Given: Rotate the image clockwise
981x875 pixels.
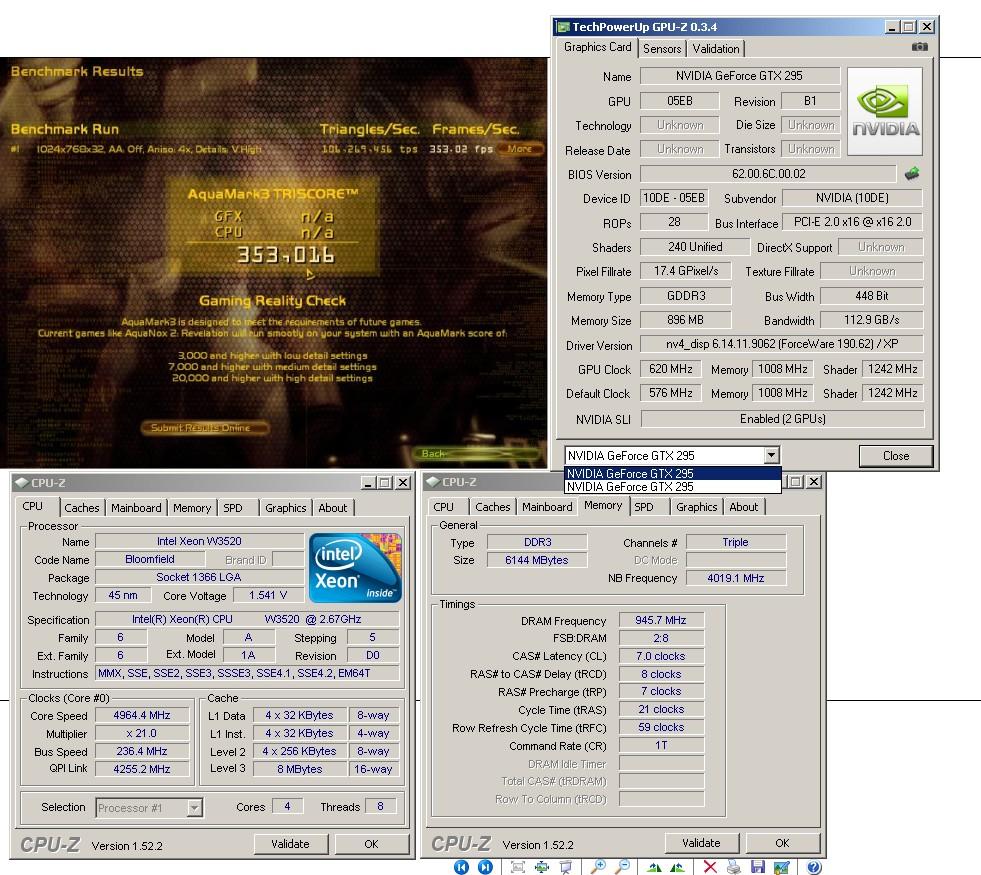Looking at the screenshot, I should (x=654, y=867).
